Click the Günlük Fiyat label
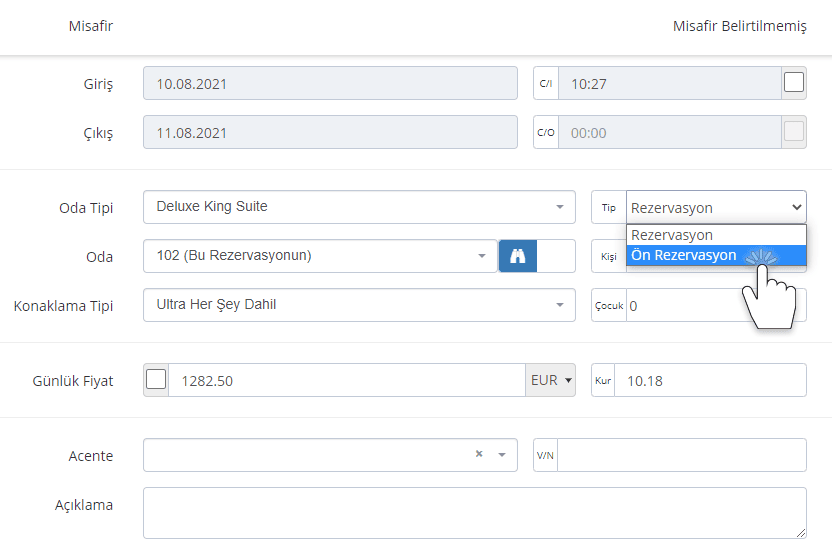The image size is (832, 554). pyautogui.click(x=73, y=381)
